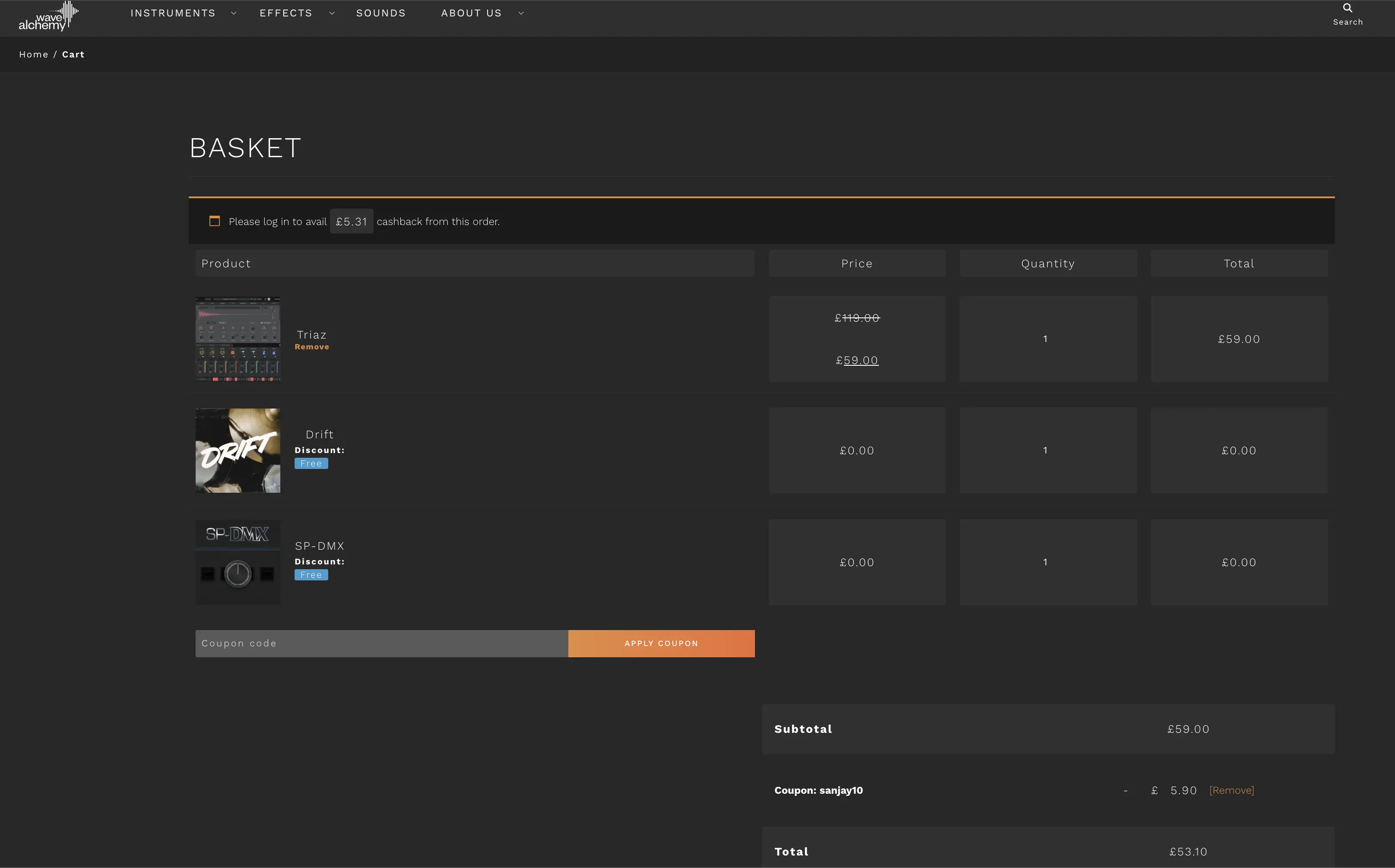Expand the Effects menu chevron
Image resolution: width=1395 pixels, height=868 pixels.
(x=332, y=13)
